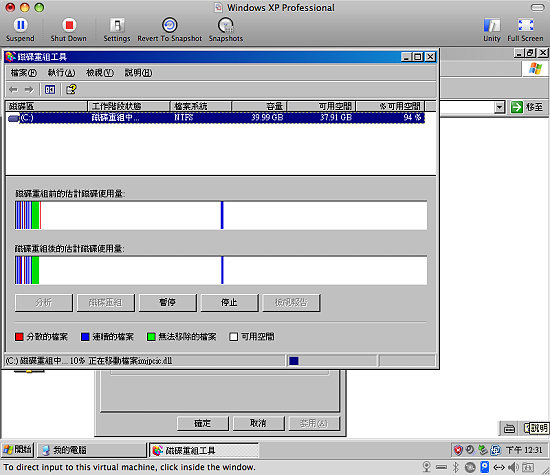Image resolution: width=550 pixels, height=475 pixels.
Task: Click the sound speaker status icon
Action: (x=513, y=467)
